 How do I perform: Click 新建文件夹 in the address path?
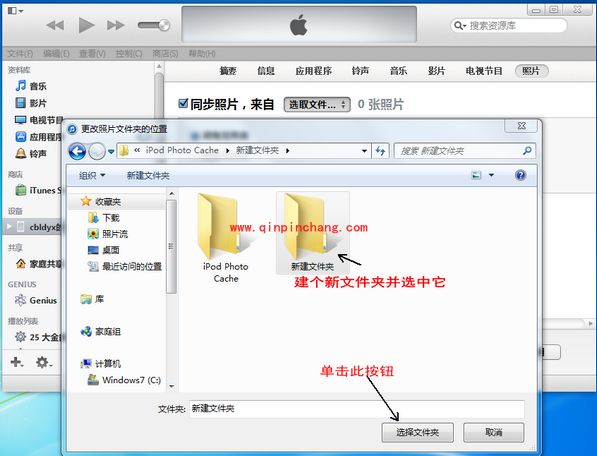point(257,150)
